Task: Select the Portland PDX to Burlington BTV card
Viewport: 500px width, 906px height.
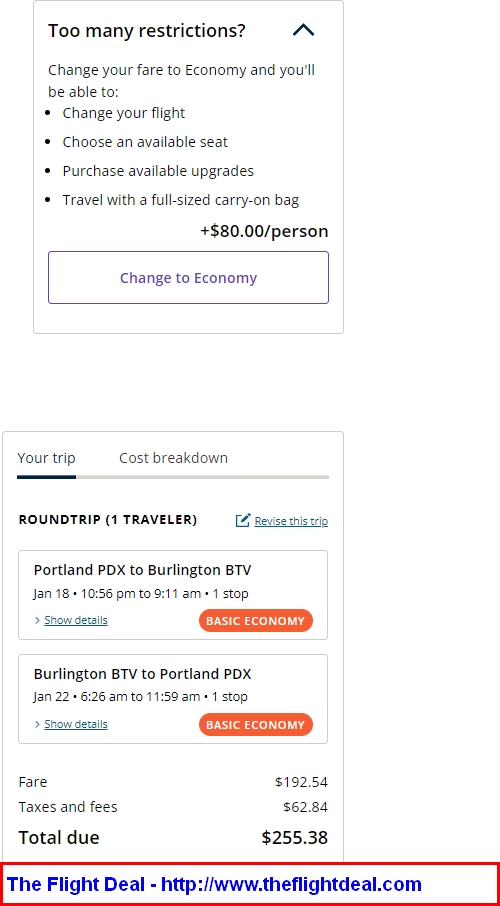Action: (x=173, y=595)
